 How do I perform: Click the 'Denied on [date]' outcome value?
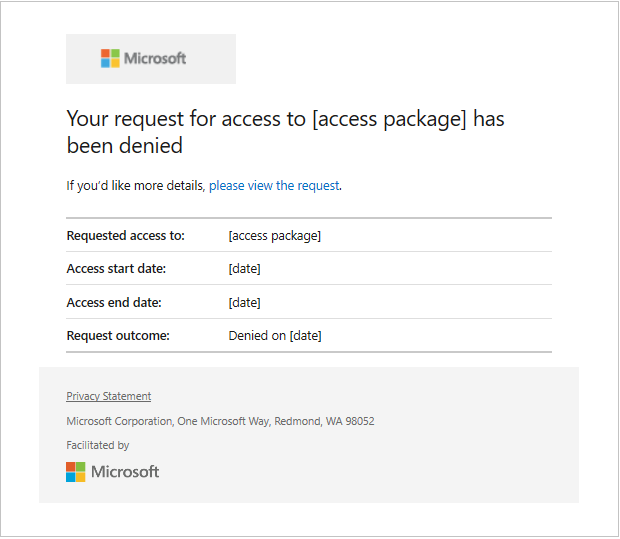[275, 336]
